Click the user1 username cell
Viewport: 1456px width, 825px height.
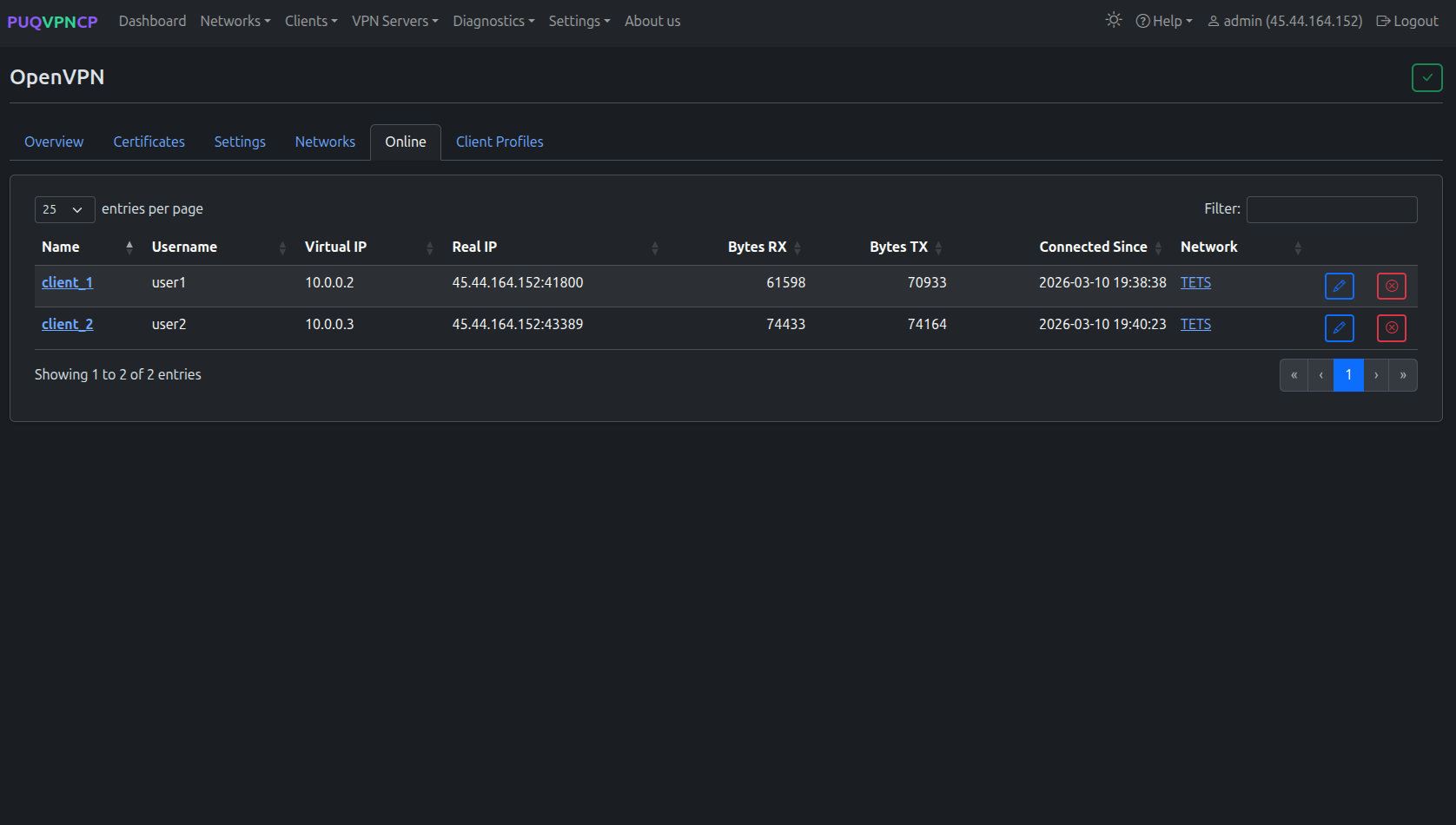pyautogui.click(x=169, y=282)
